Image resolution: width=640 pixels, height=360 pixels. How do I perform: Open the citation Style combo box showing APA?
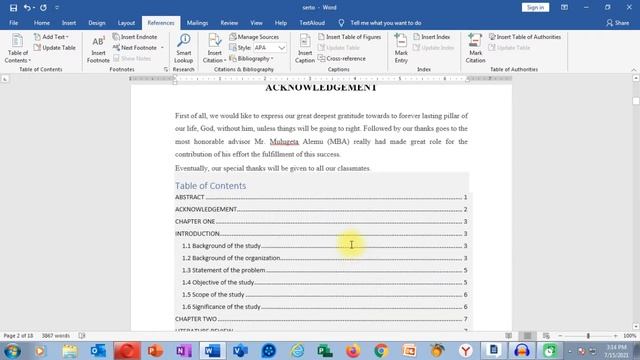click(269, 48)
